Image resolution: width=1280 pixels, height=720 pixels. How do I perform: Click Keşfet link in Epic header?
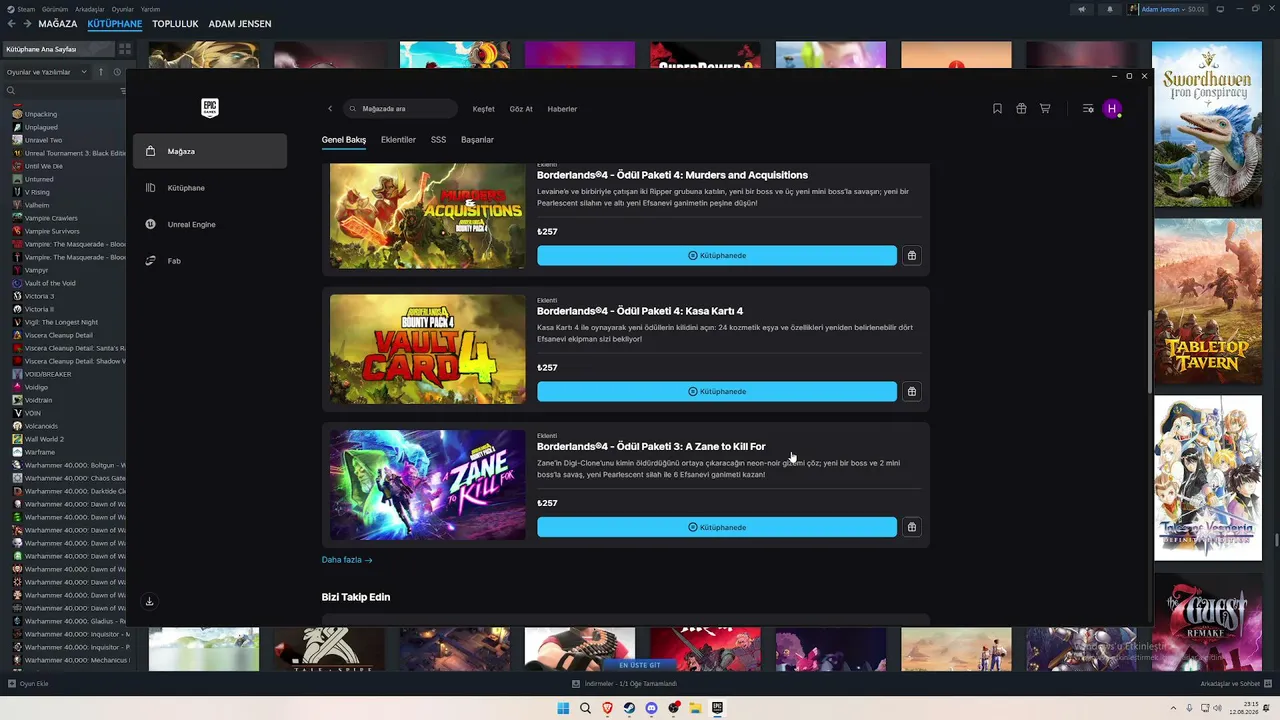pos(483,109)
